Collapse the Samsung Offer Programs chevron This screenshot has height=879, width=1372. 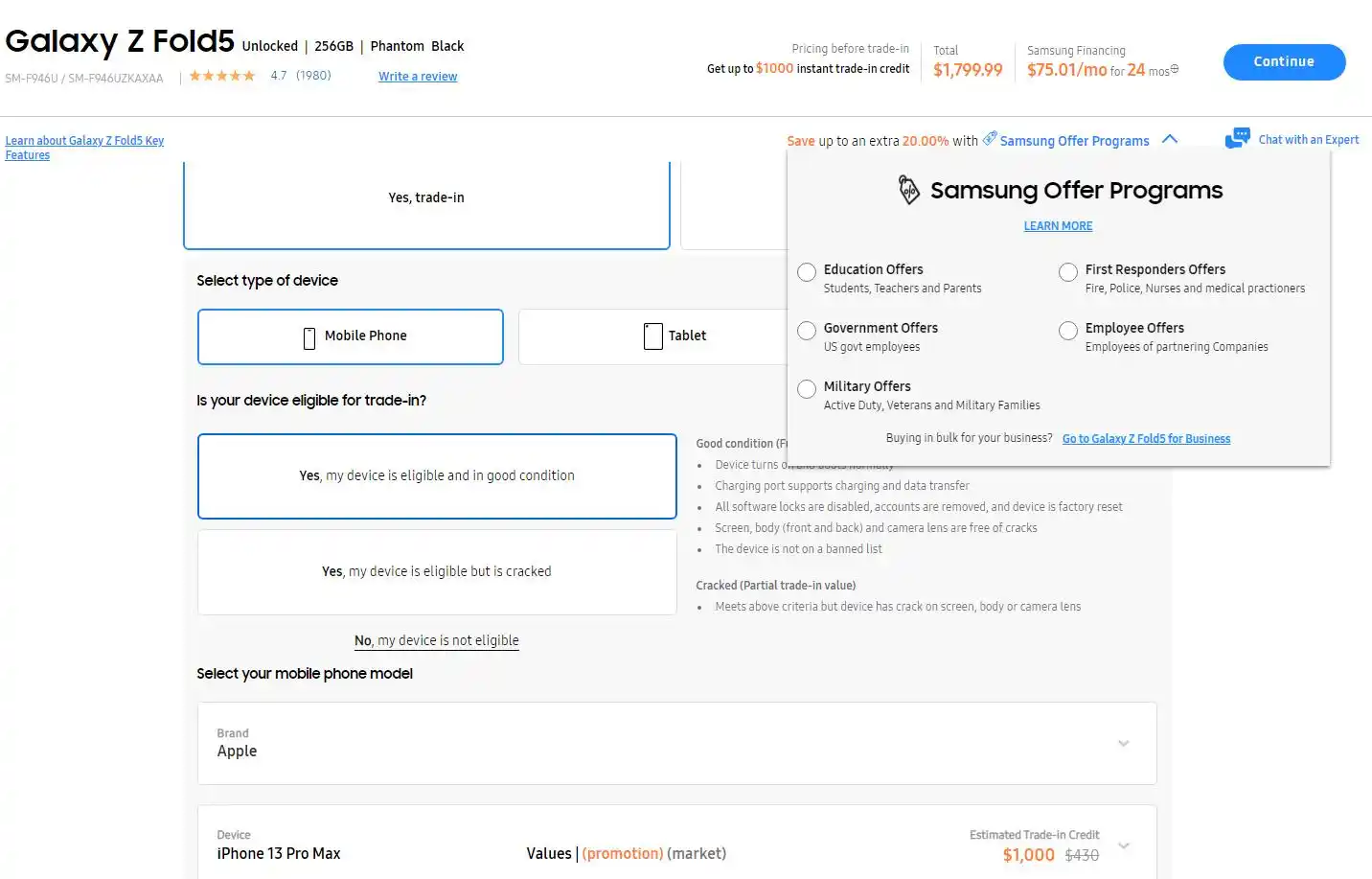[1170, 139]
